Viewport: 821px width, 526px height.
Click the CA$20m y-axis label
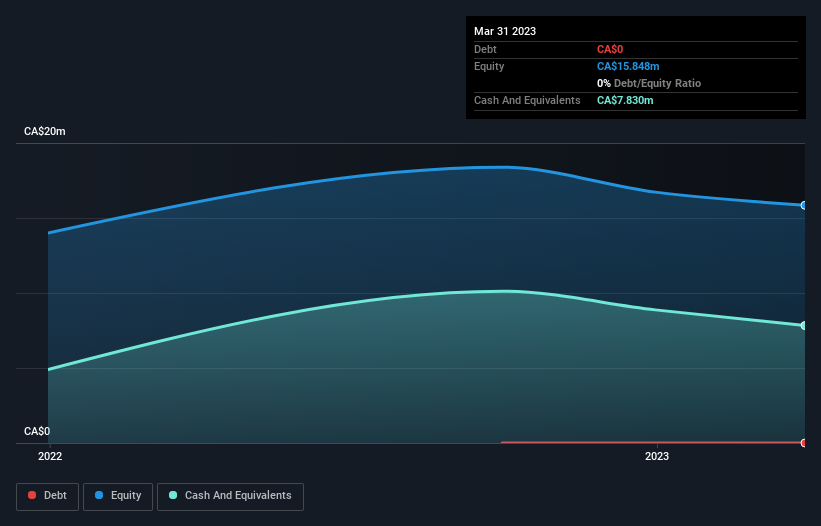pyautogui.click(x=45, y=131)
